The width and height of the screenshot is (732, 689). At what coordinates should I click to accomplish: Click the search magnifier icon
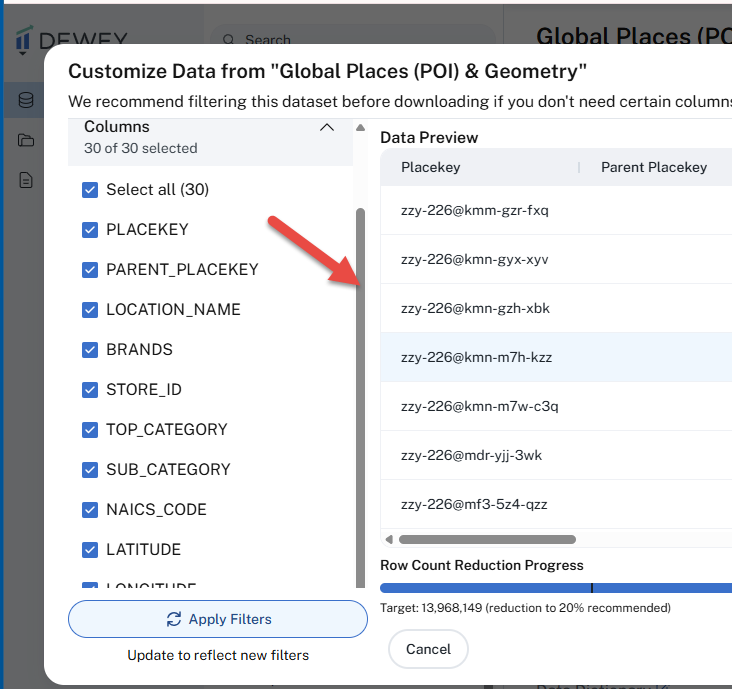point(228,40)
